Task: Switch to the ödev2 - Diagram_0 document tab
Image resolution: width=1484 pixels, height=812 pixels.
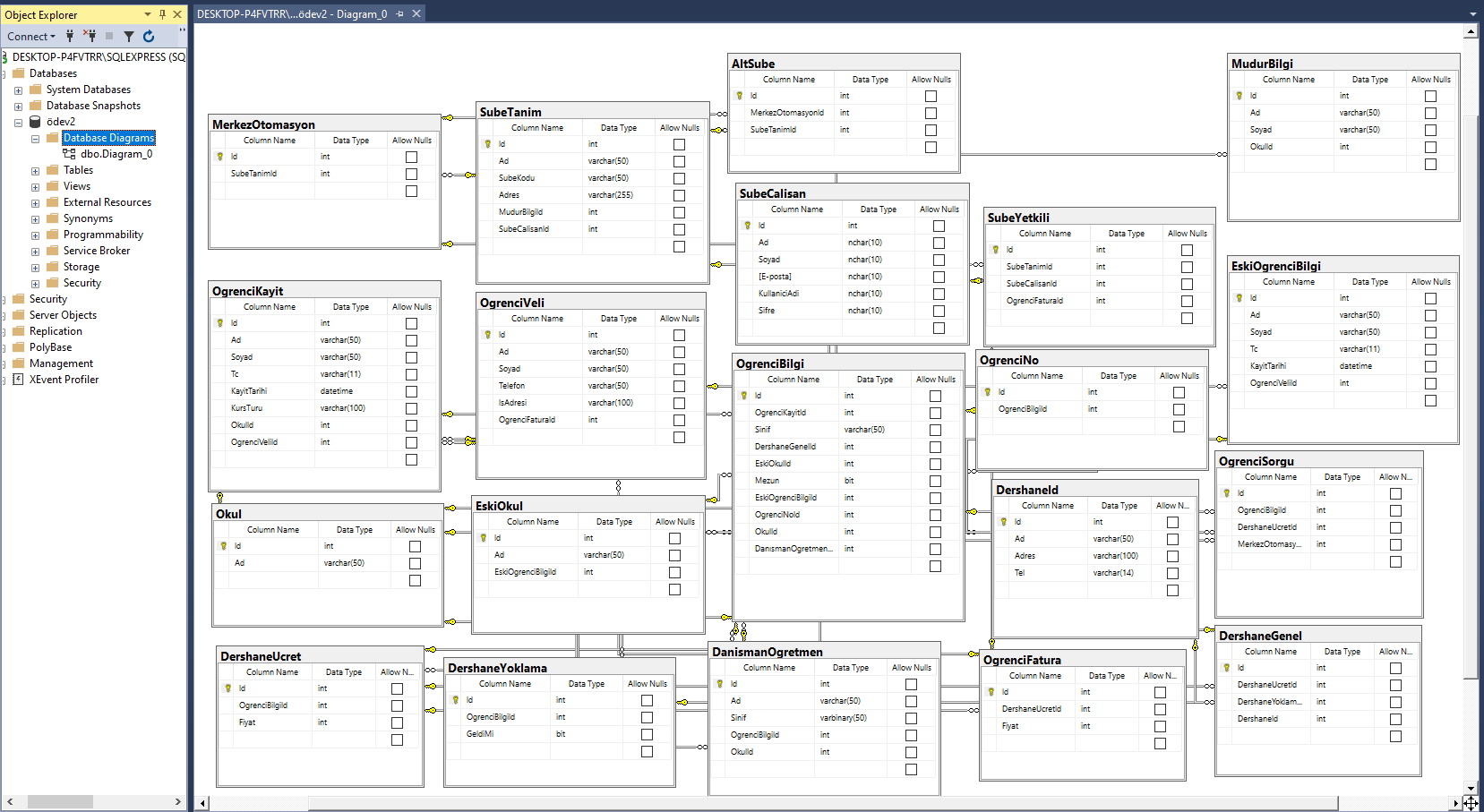Action: [292, 13]
